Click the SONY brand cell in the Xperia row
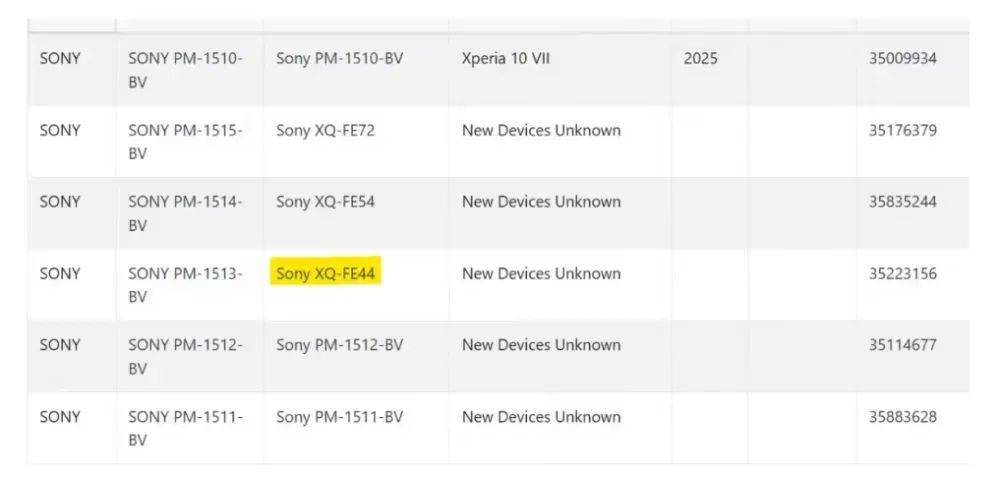 pos(60,59)
